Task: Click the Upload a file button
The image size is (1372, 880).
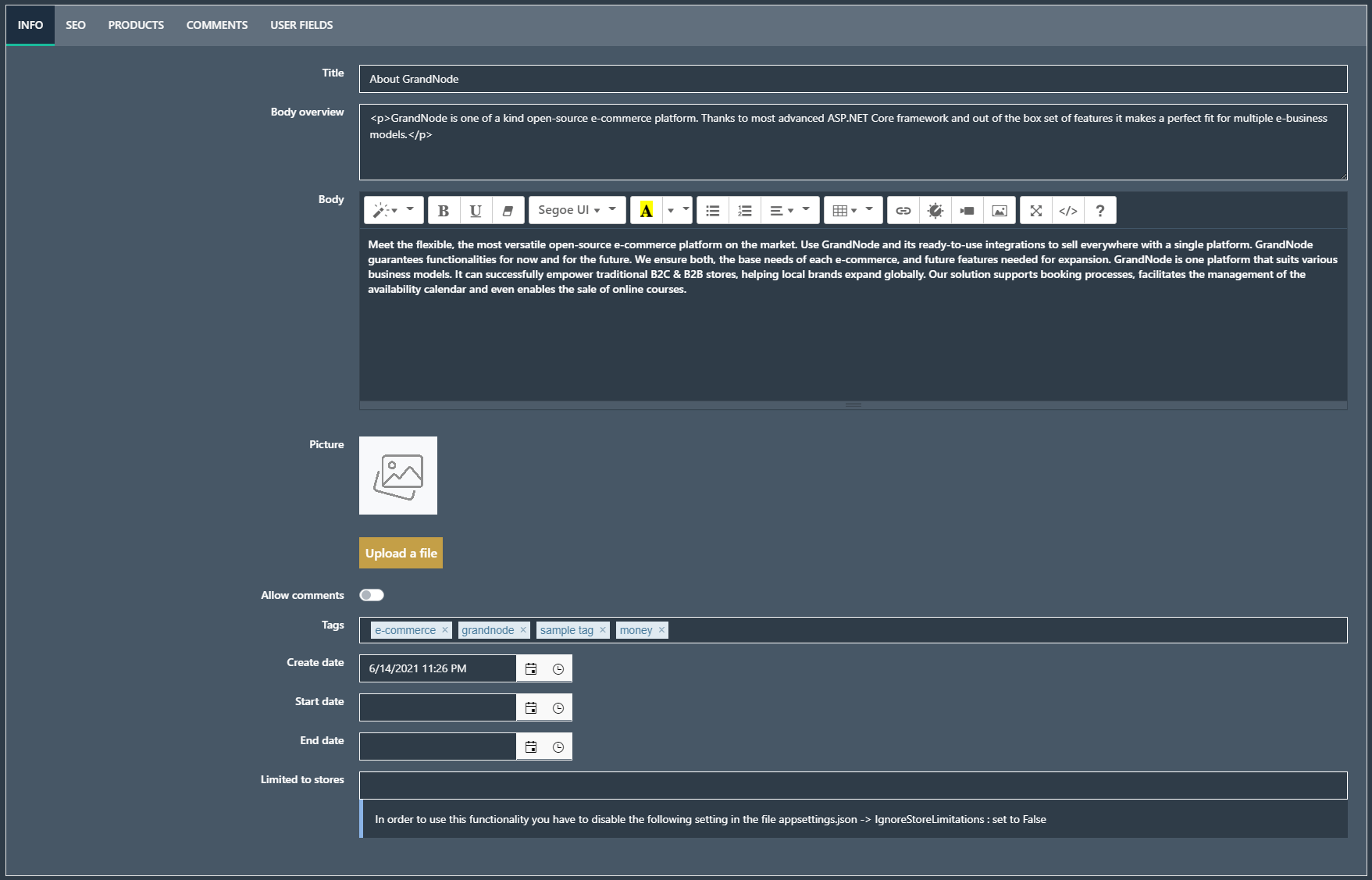Action: coord(401,553)
